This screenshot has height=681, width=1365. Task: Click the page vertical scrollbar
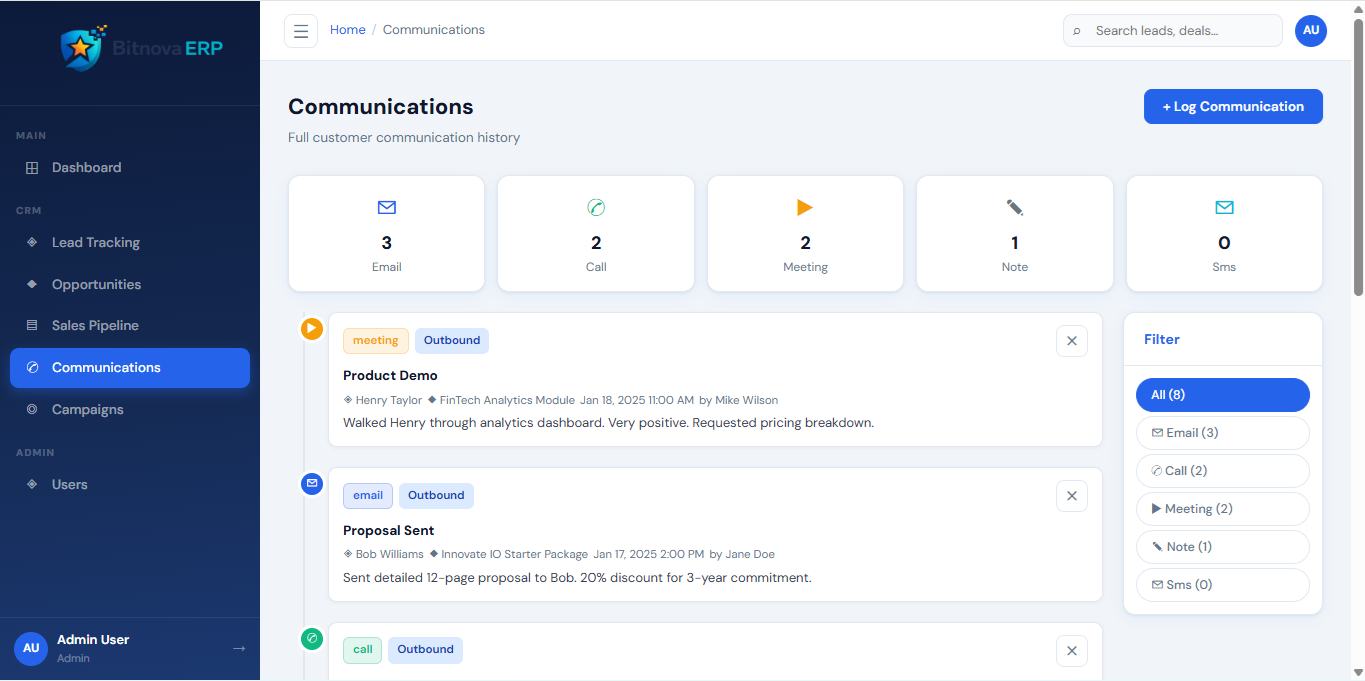point(1357,160)
